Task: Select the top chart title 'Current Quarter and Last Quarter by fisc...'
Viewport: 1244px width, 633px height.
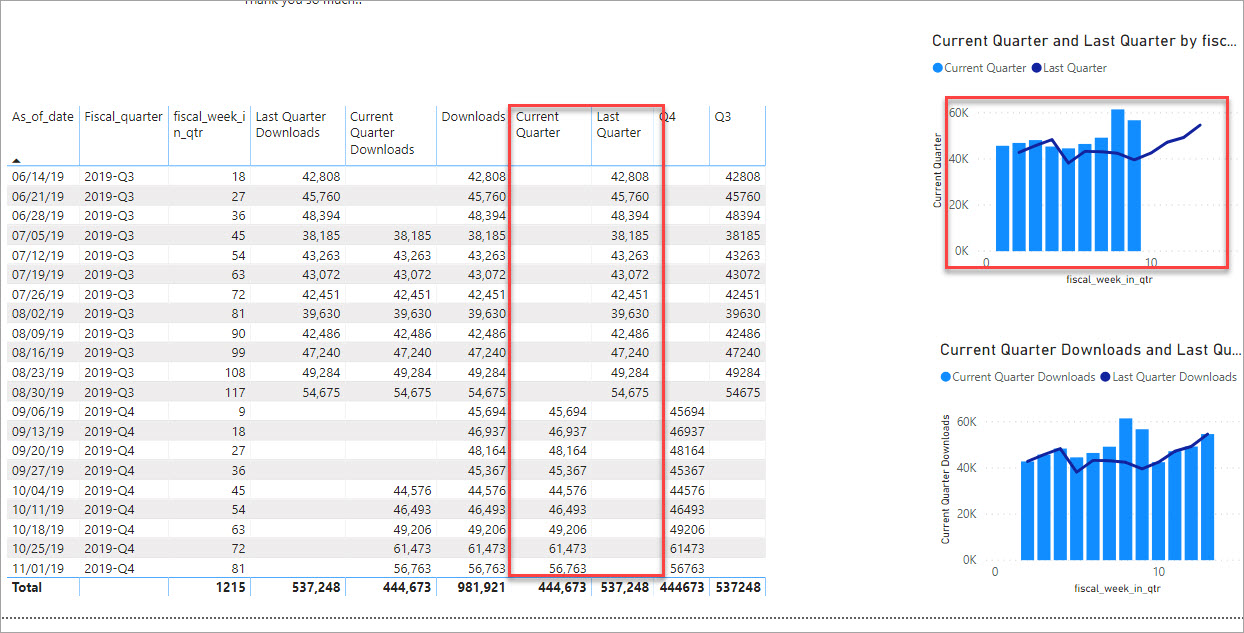Action: [x=1082, y=41]
